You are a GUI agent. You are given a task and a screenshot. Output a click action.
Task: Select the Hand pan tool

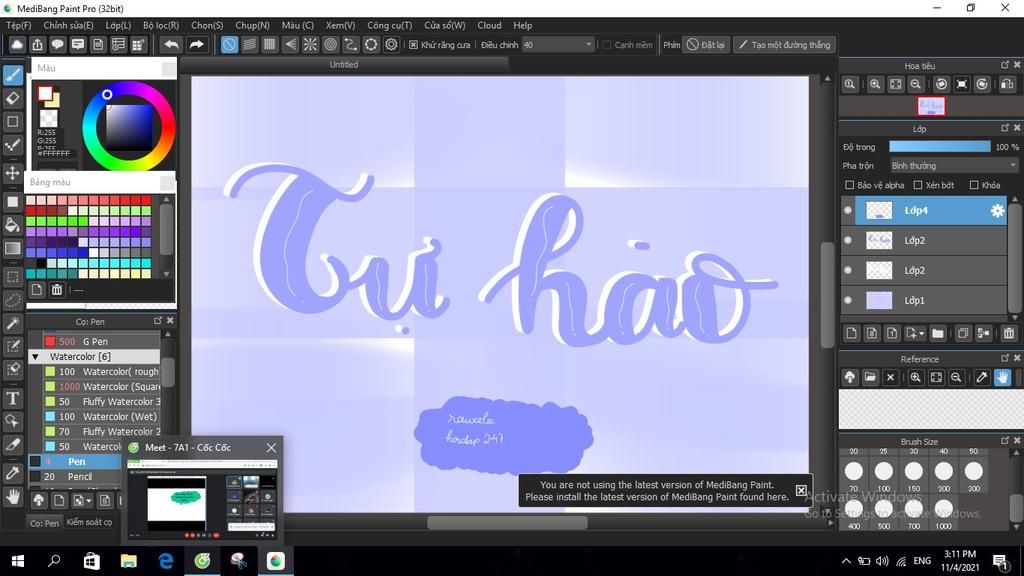[x=13, y=497]
